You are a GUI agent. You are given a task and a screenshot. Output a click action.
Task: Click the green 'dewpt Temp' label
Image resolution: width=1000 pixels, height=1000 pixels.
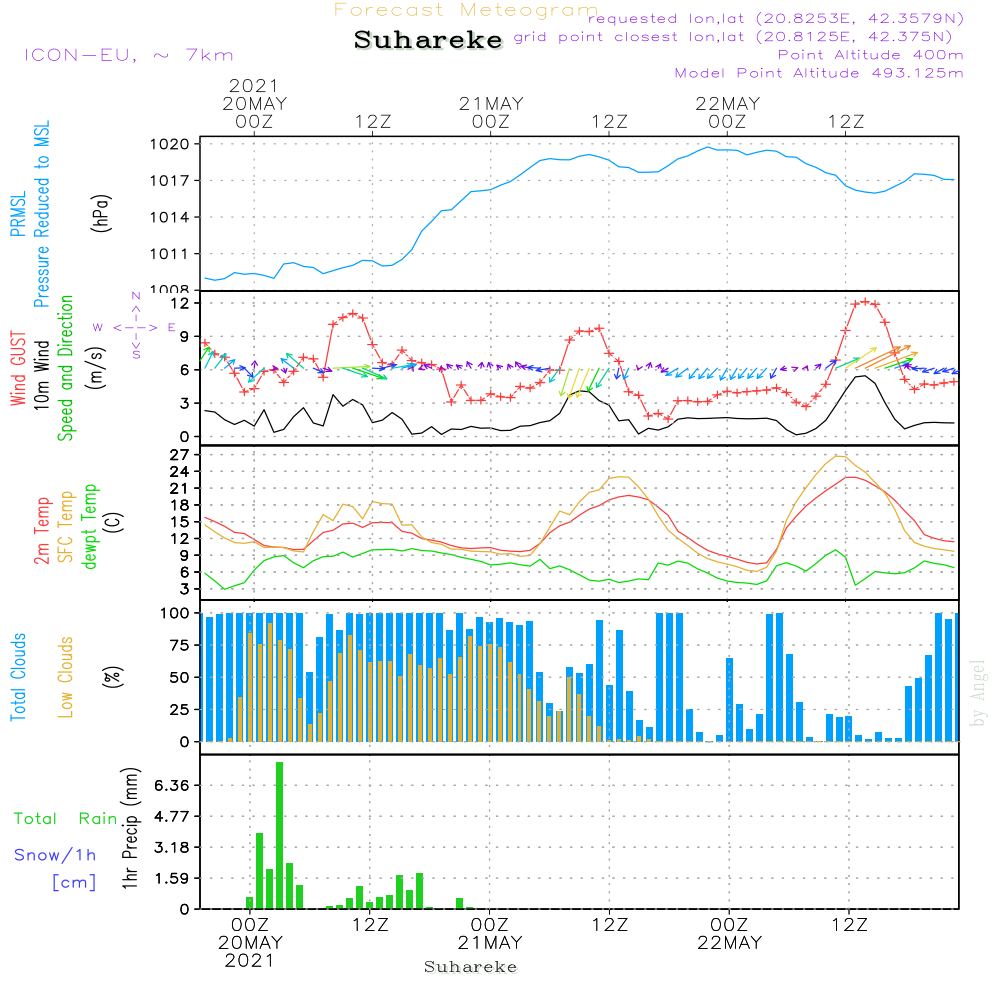coord(89,526)
